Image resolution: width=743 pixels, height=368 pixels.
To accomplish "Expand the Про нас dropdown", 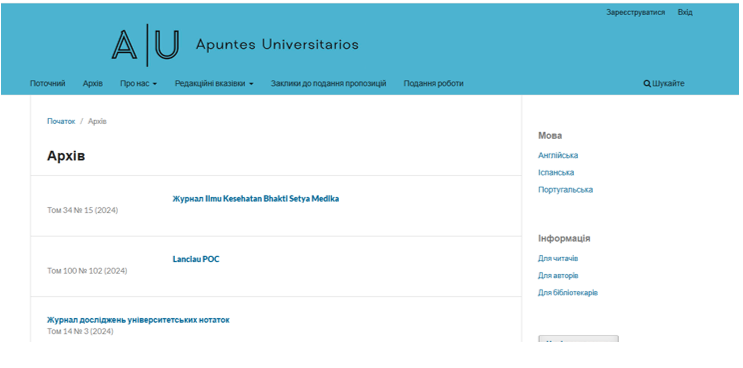I will [138, 84].
